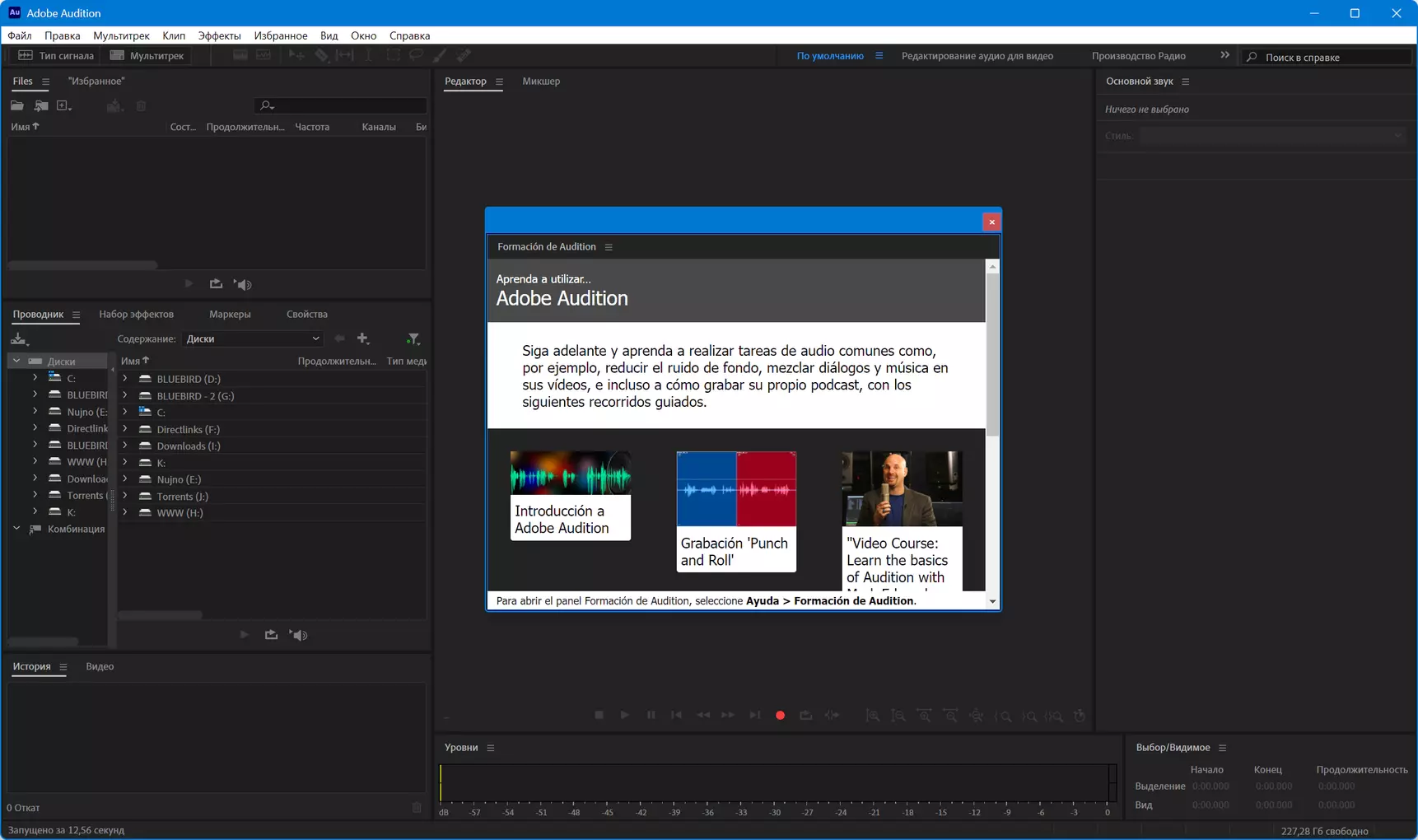Close the Formación de Audition dialog
This screenshot has width=1418, height=840.
click(991, 222)
